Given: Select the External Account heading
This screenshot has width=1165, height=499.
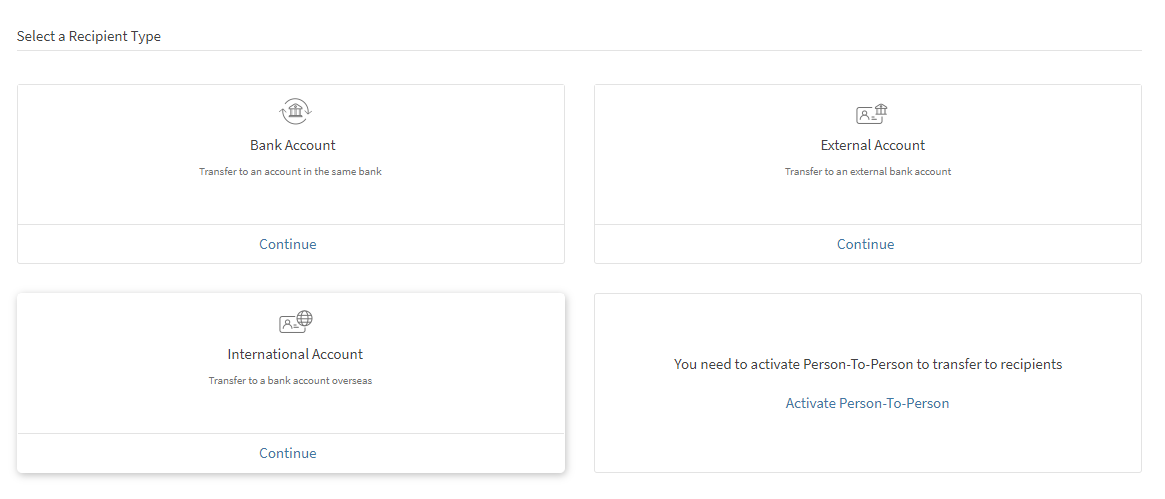Looking at the screenshot, I should pyautogui.click(x=873, y=145).
